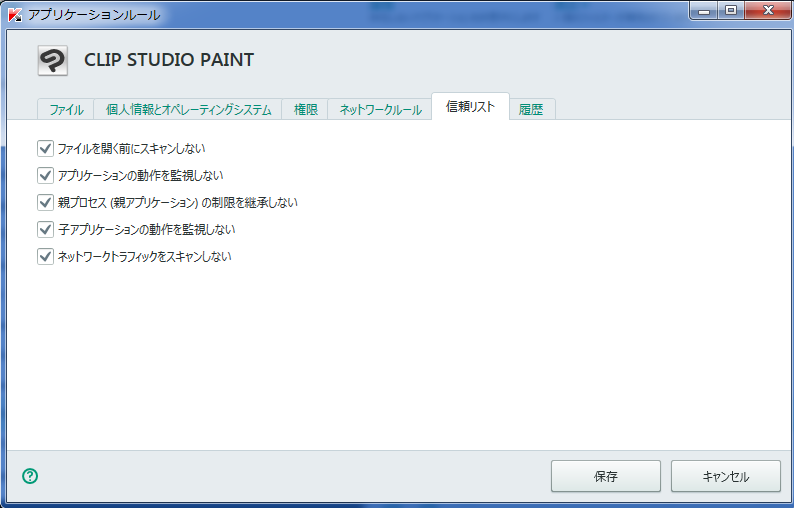This screenshot has width=794, height=508.
Task: Click the 保存 button
Action: click(606, 476)
